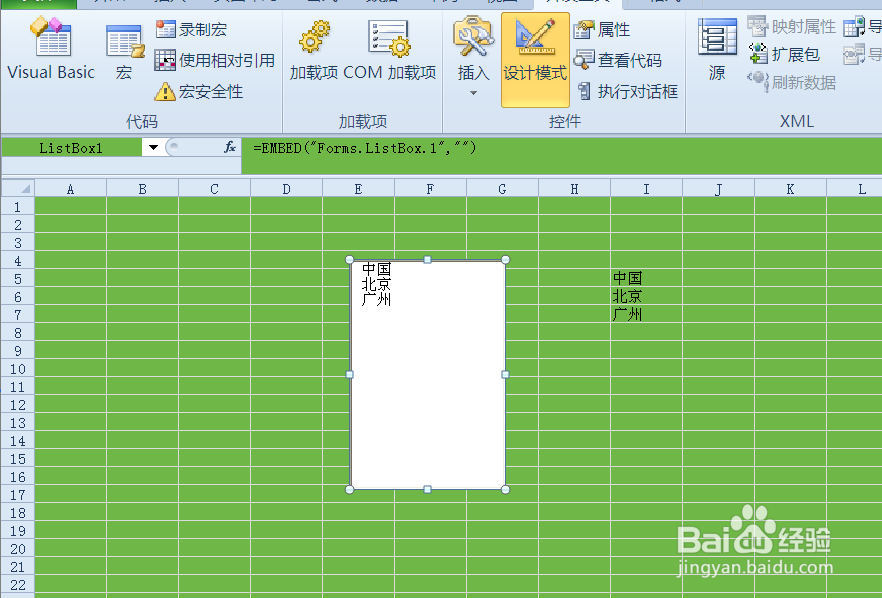Select column K header

790,189
